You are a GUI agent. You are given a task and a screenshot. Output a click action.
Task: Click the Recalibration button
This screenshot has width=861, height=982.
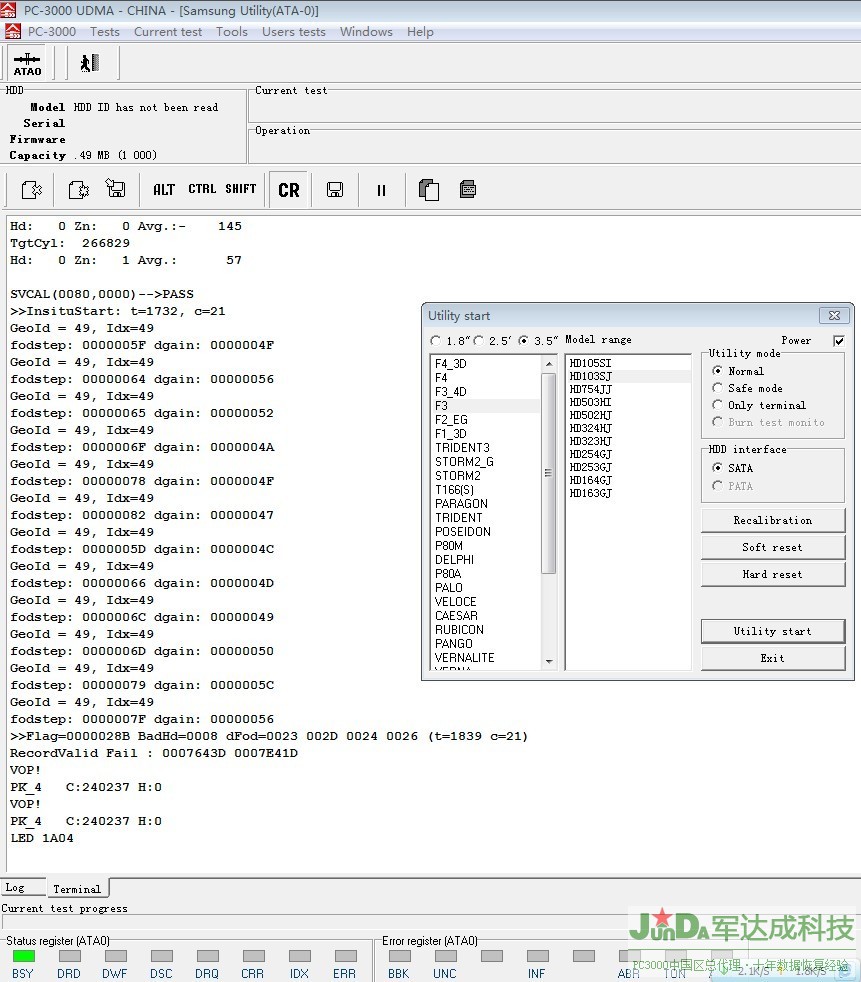click(x=773, y=520)
